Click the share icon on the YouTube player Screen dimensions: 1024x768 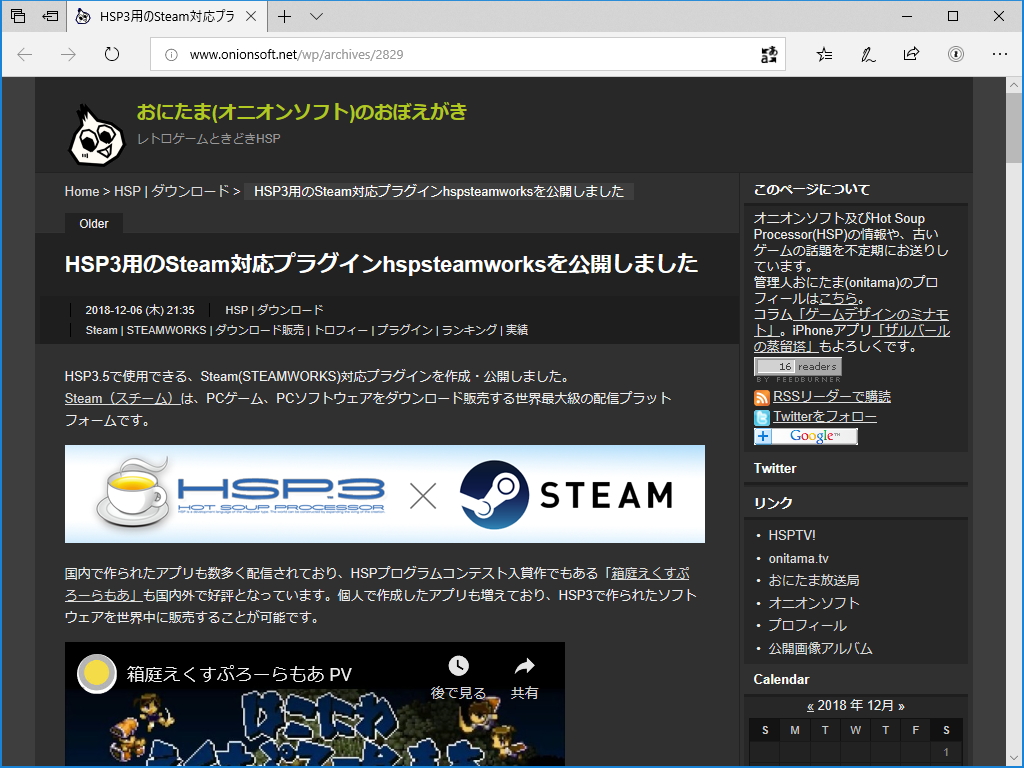pyautogui.click(x=523, y=664)
